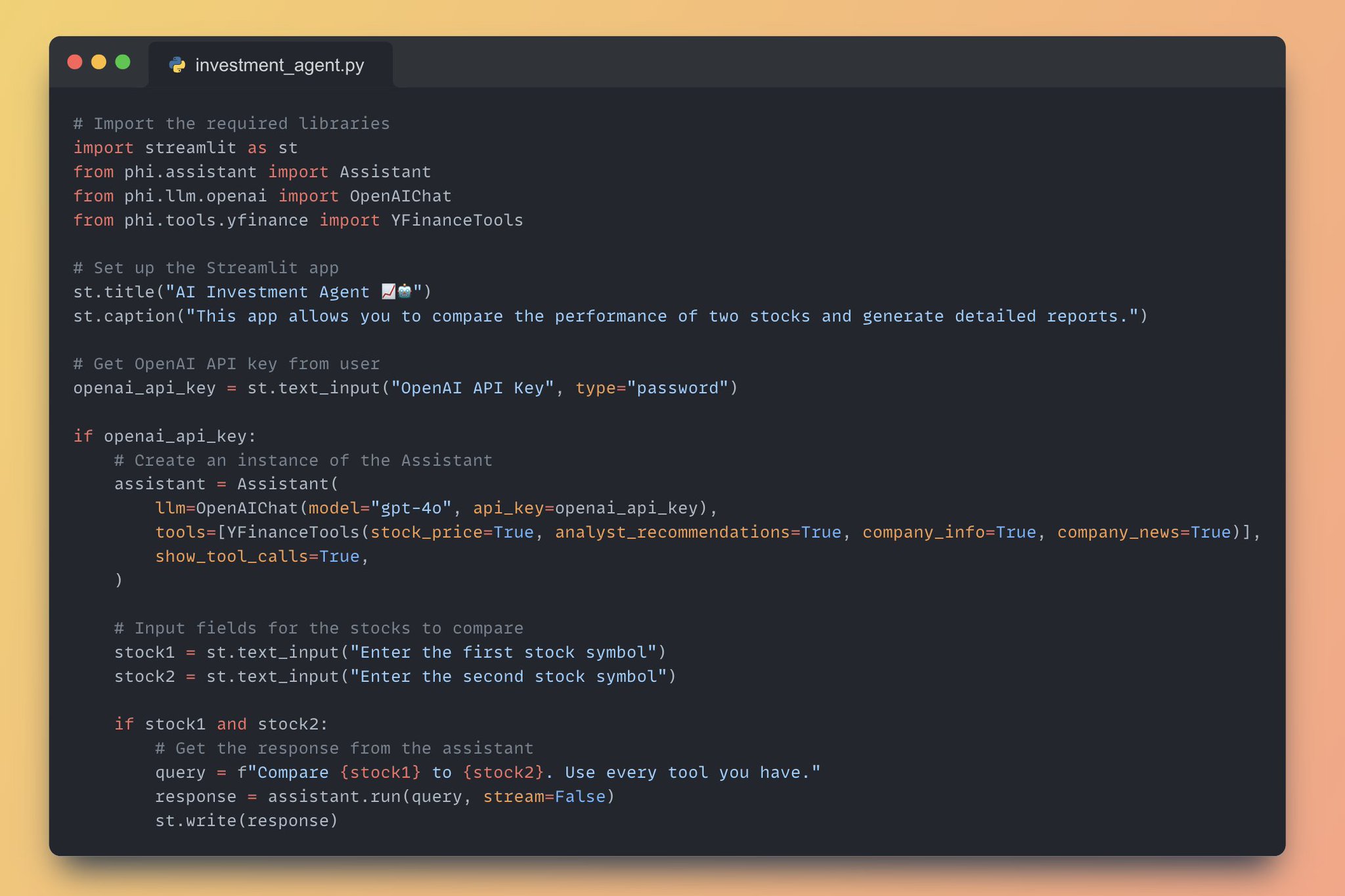
Task: Click the "gpt-4o" model string
Action: tap(411, 508)
